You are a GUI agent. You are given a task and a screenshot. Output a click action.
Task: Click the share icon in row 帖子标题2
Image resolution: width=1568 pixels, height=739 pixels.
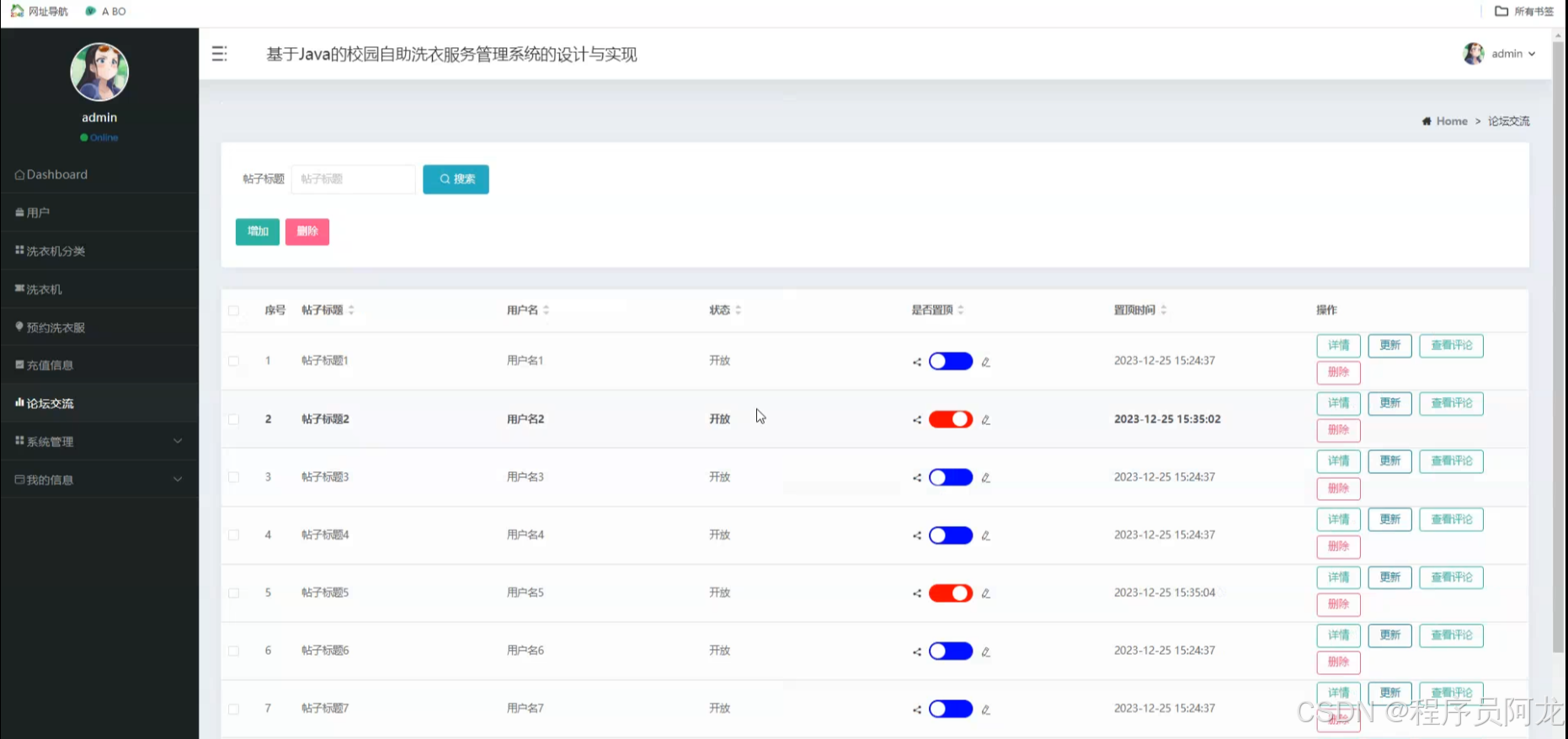[x=917, y=420]
